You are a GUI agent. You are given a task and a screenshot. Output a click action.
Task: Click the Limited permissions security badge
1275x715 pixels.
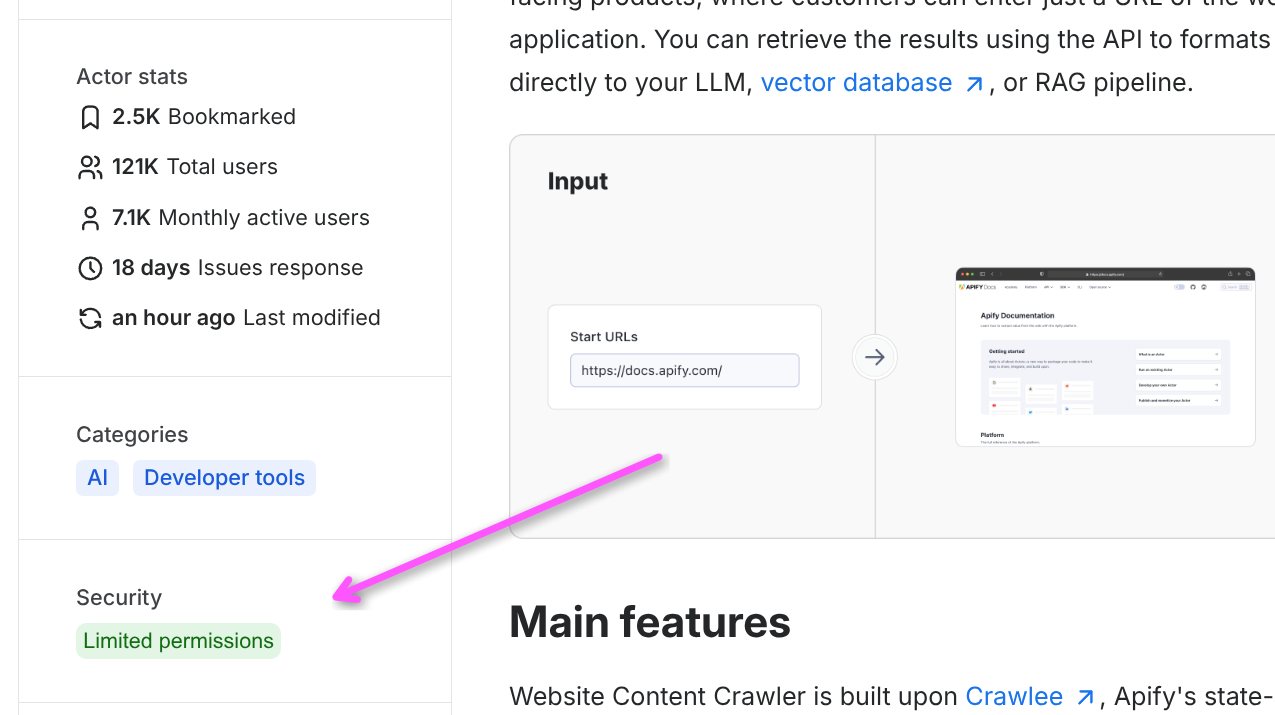click(x=178, y=641)
